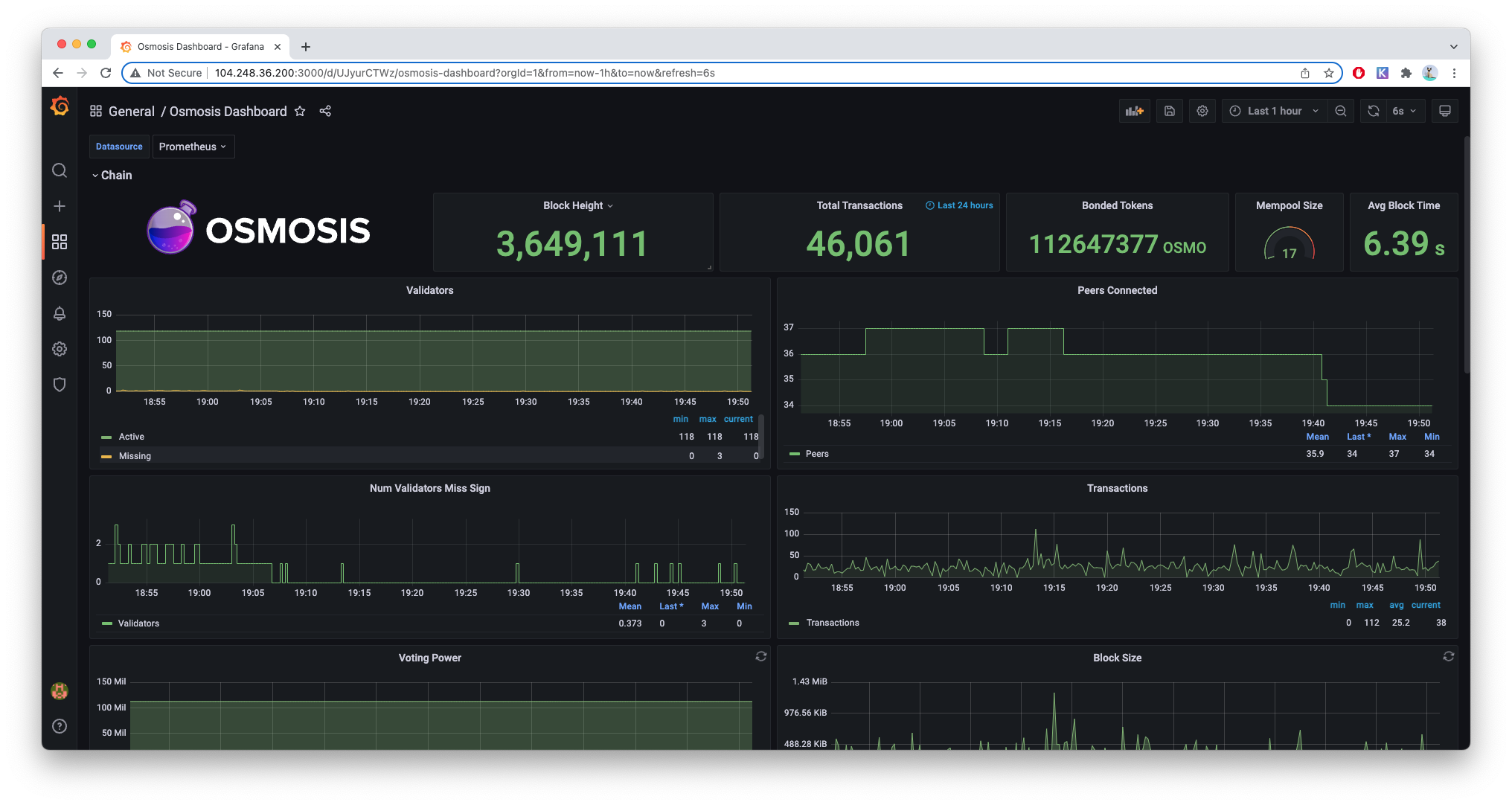
Task: Open the search icon in sidebar
Action: point(60,170)
